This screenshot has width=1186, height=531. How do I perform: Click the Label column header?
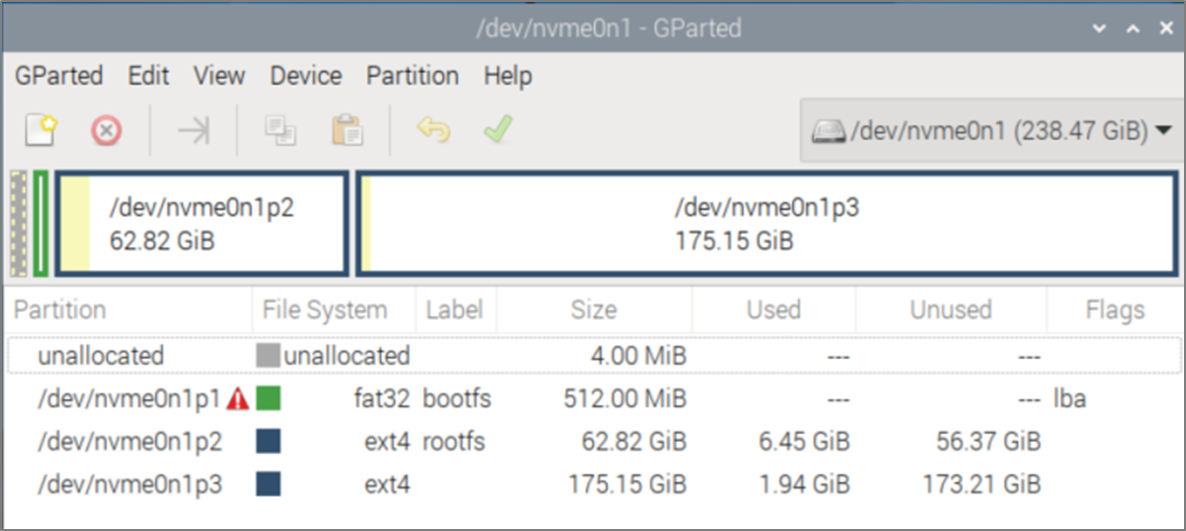point(456,309)
